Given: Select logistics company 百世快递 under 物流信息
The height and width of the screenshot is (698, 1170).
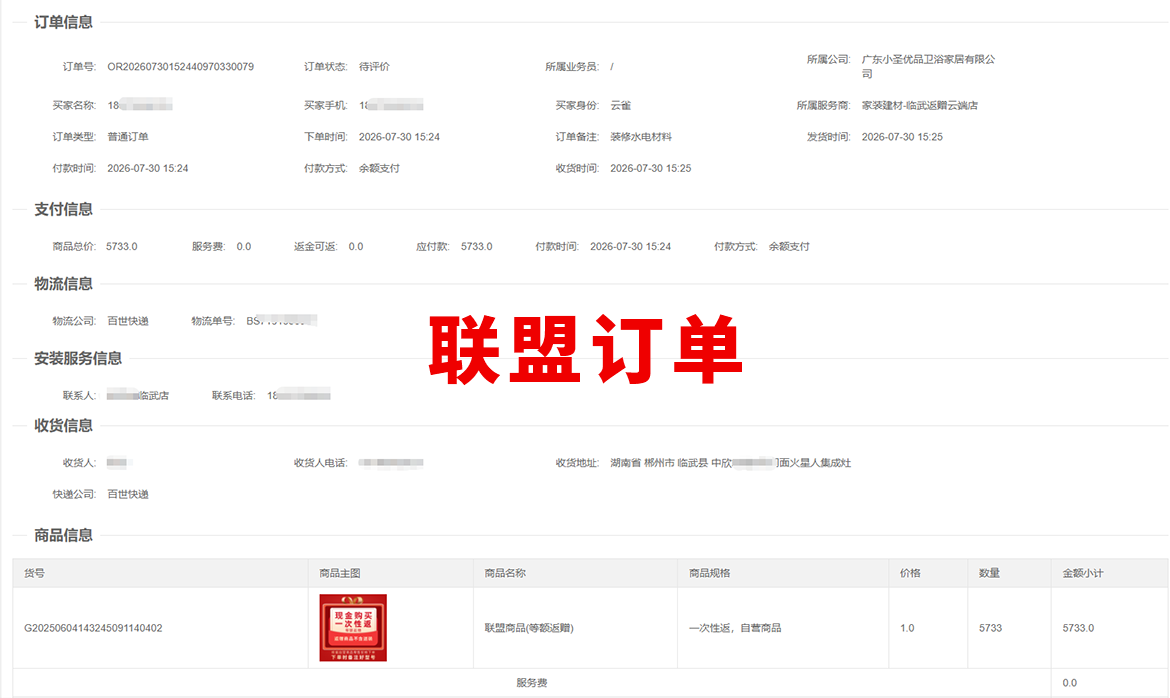Looking at the screenshot, I should click(x=128, y=321).
